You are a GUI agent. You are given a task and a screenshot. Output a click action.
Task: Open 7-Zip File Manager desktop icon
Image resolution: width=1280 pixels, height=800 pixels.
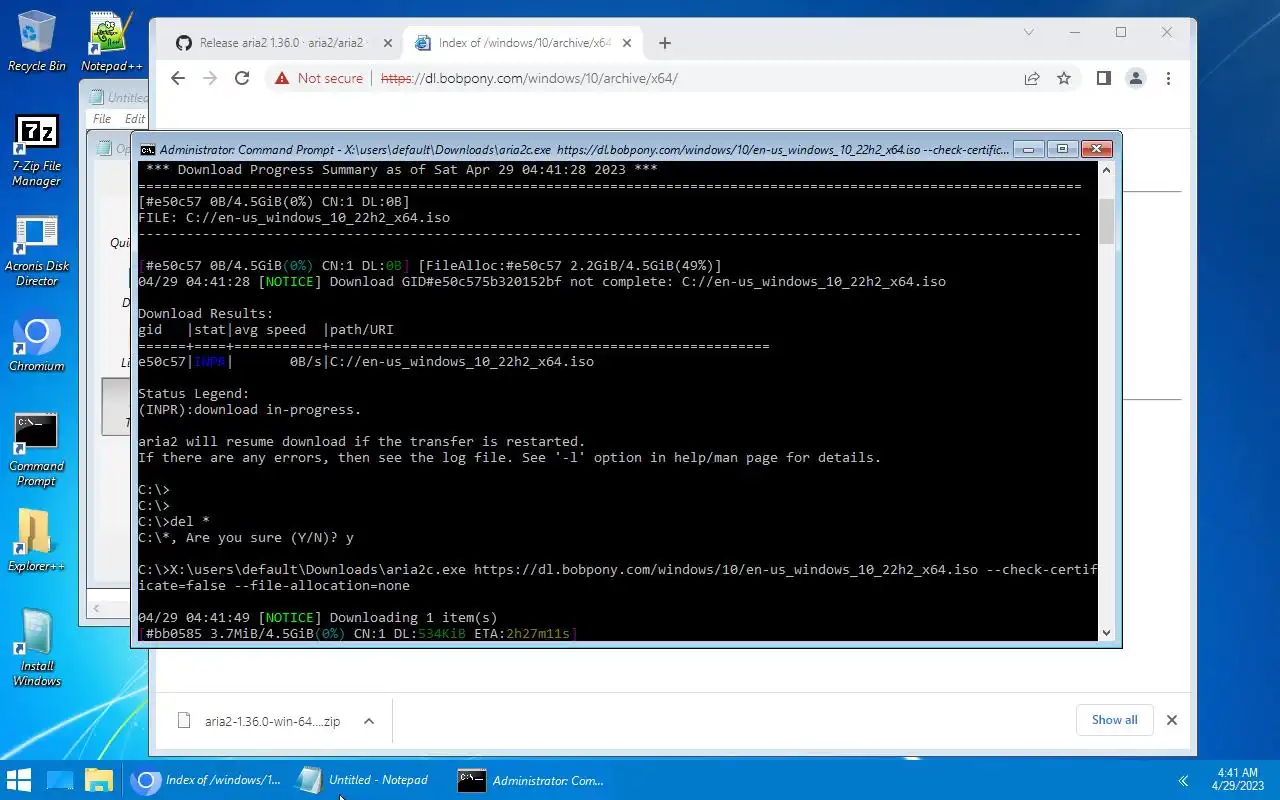(x=37, y=150)
